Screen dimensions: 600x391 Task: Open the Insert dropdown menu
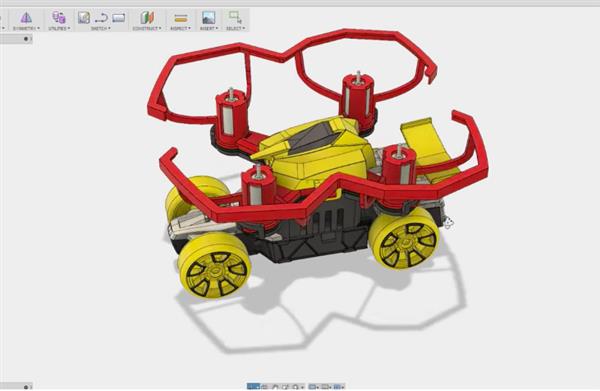(209, 29)
